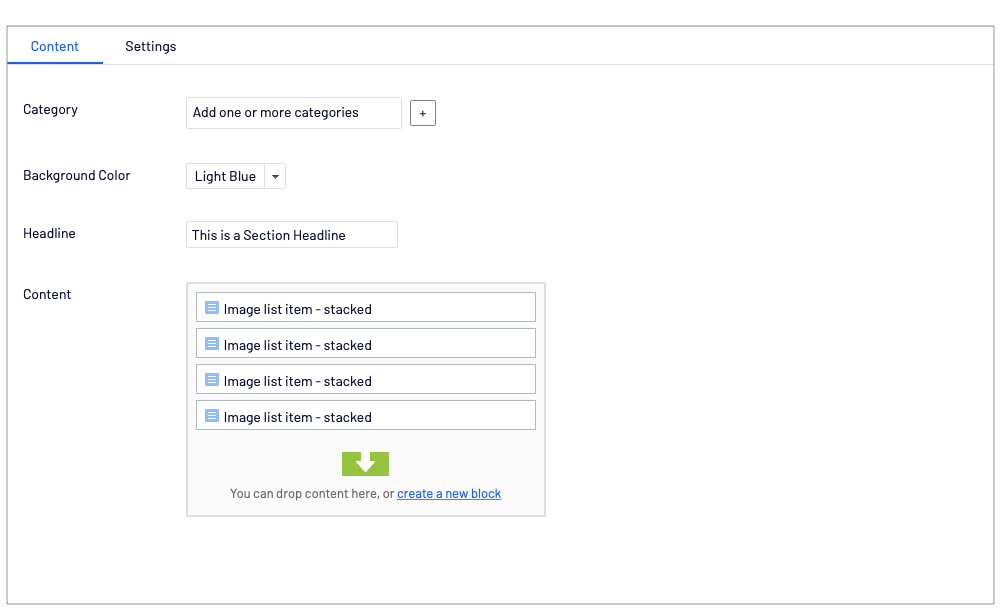Image resolution: width=1000 pixels, height=610 pixels.
Task: Click the block icon of the second image list item
Action: pos(212,344)
